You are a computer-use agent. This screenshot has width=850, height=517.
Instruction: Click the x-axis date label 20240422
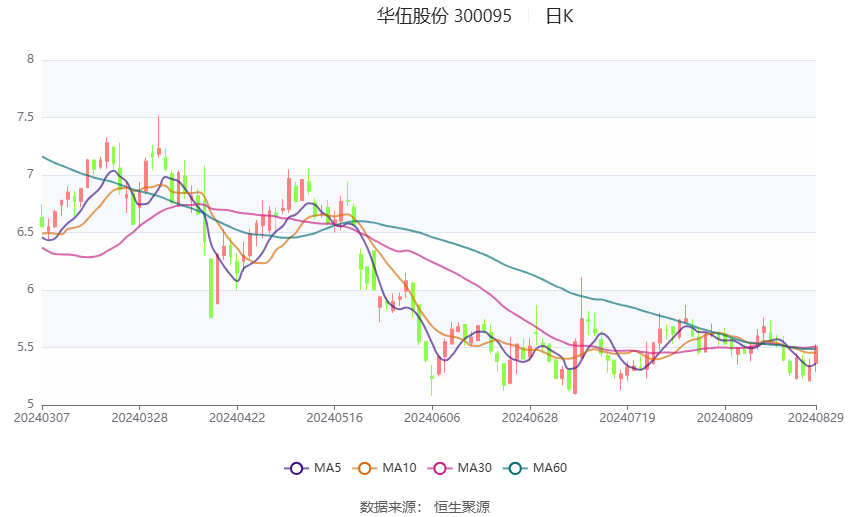coord(237,418)
